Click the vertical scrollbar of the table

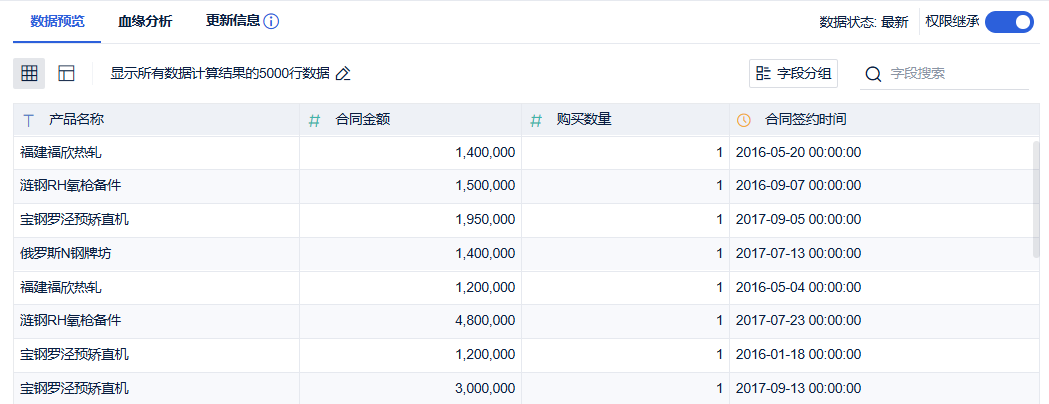[x=1036, y=200]
